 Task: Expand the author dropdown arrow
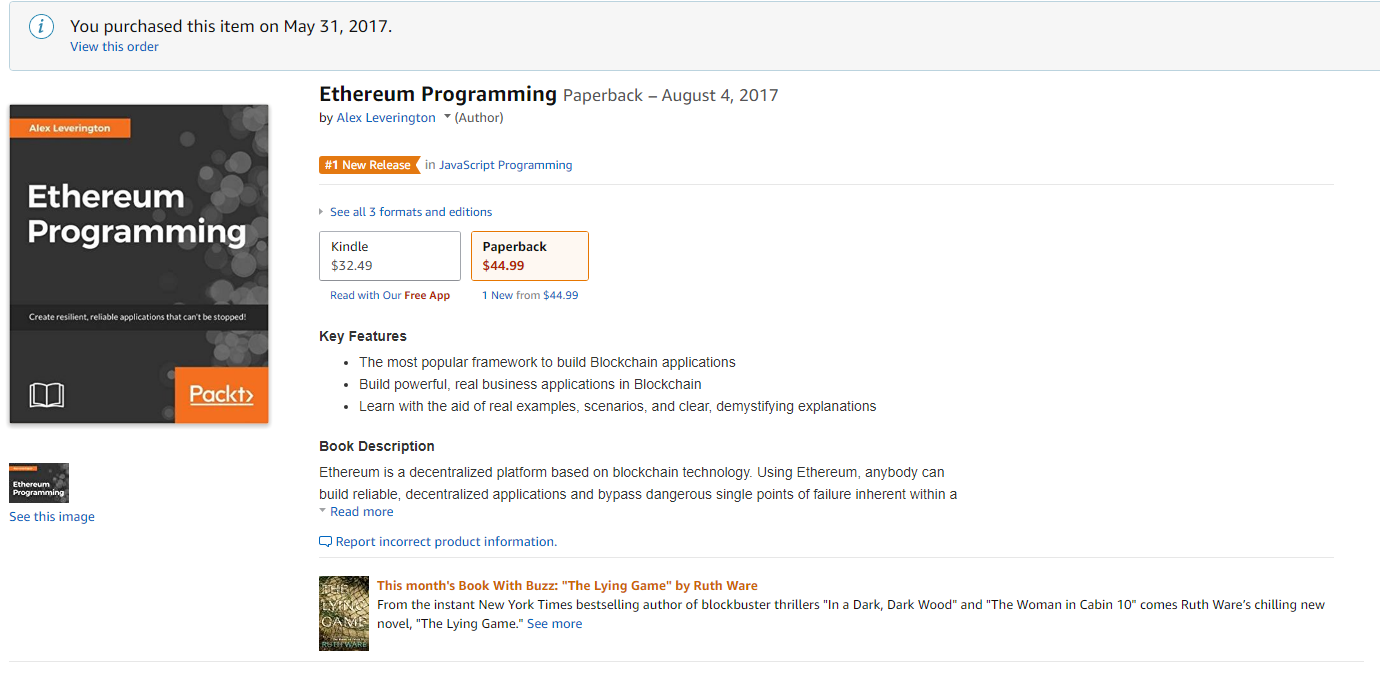click(x=447, y=117)
